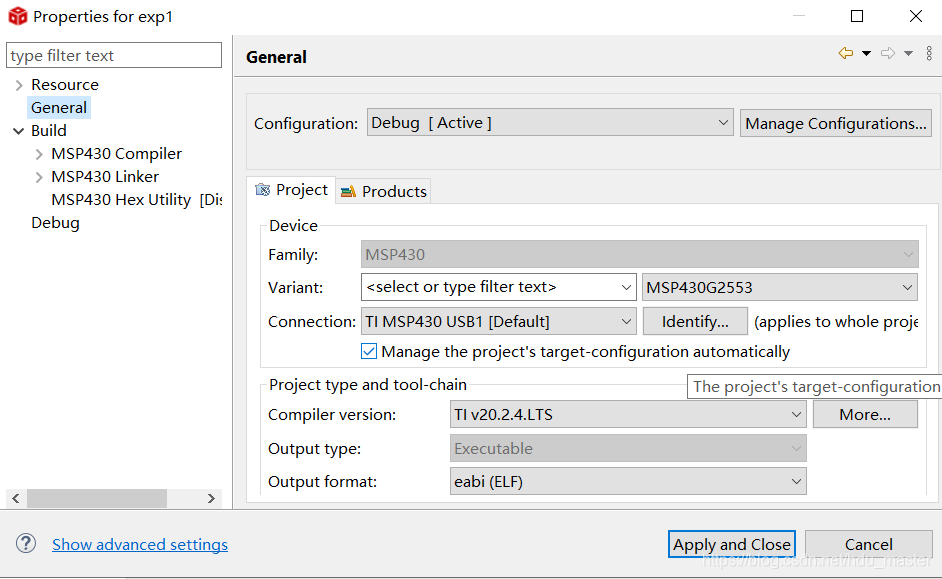The height and width of the screenshot is (579, 942).
Task: Select MSP430 Compiler tree item
Action: [x=117, y=154]
